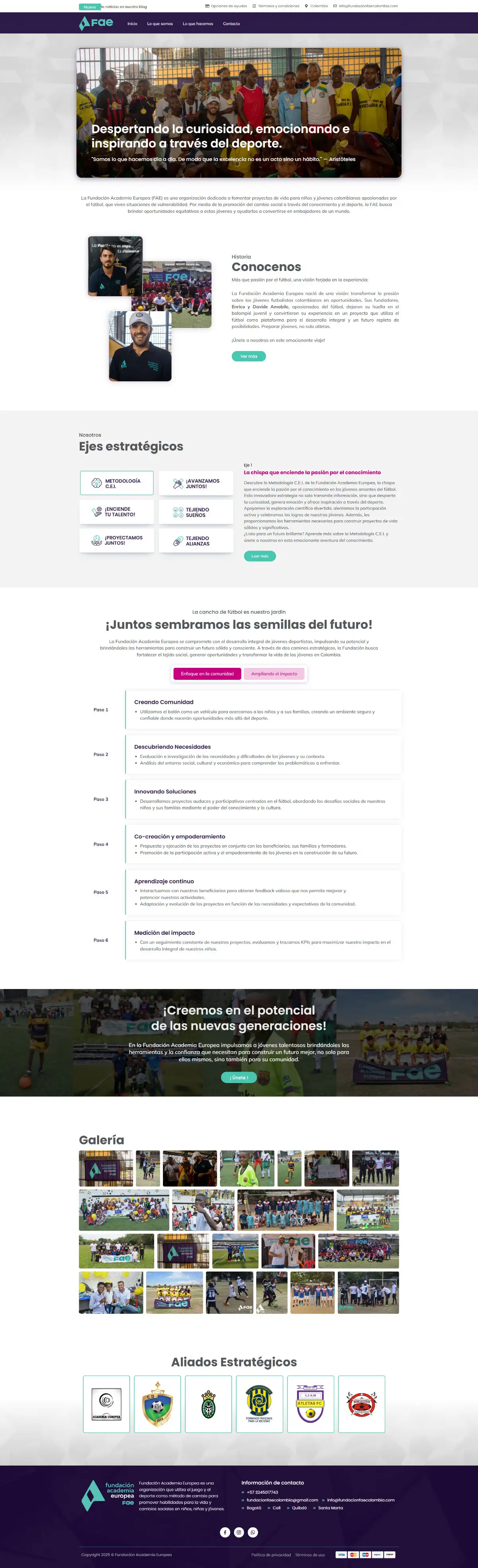Open the WhatsApp social icon in footer

[x=253, y=1532]
